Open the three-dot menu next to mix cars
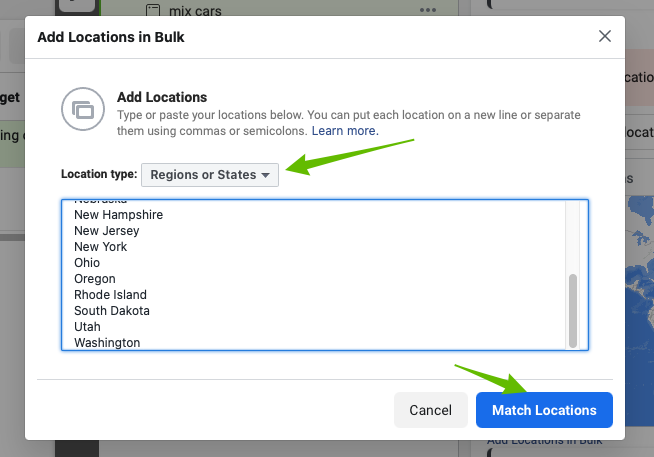The image size is (654, 457). click(x=428, y=10)
